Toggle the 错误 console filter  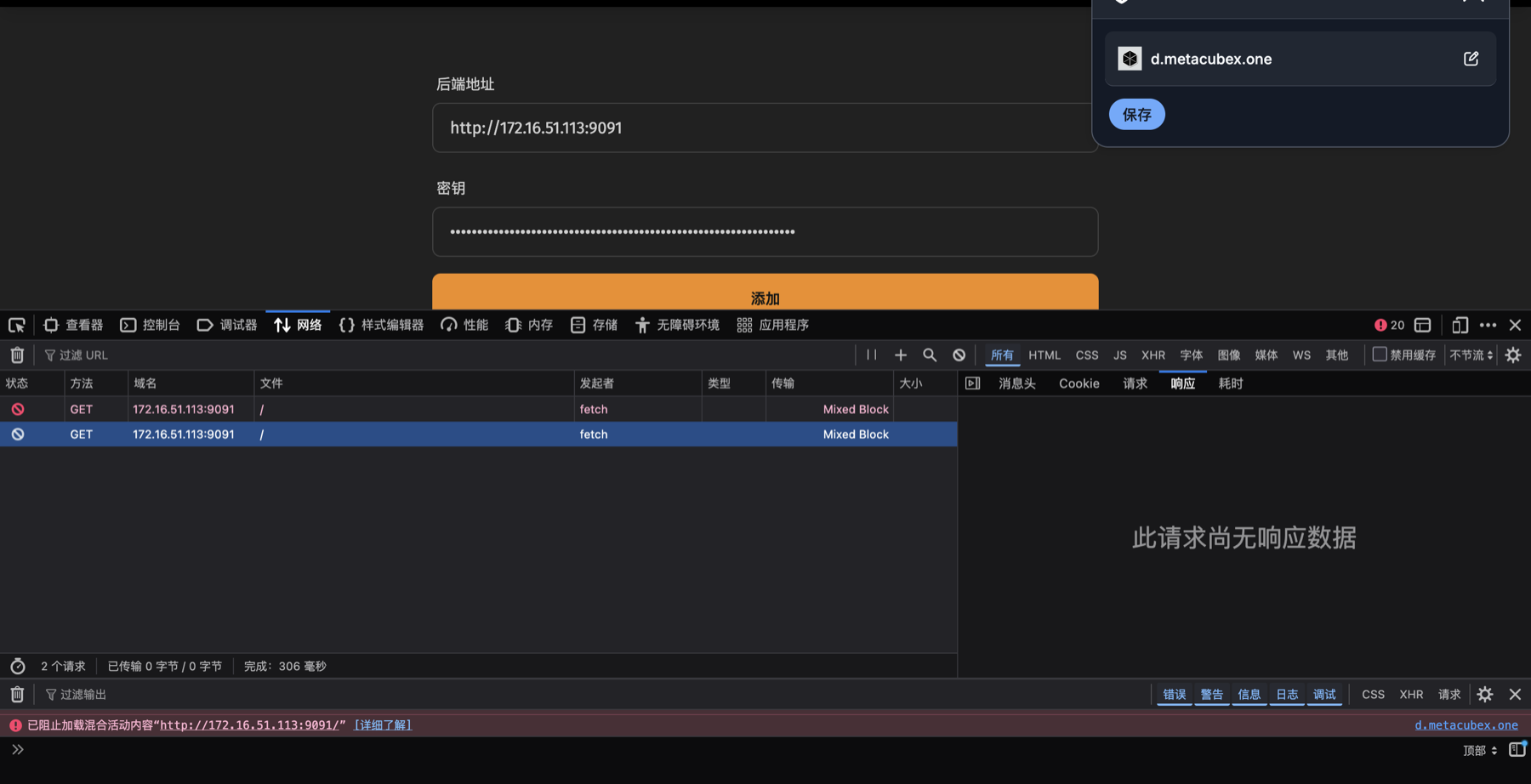click(x=1175, y=695)
